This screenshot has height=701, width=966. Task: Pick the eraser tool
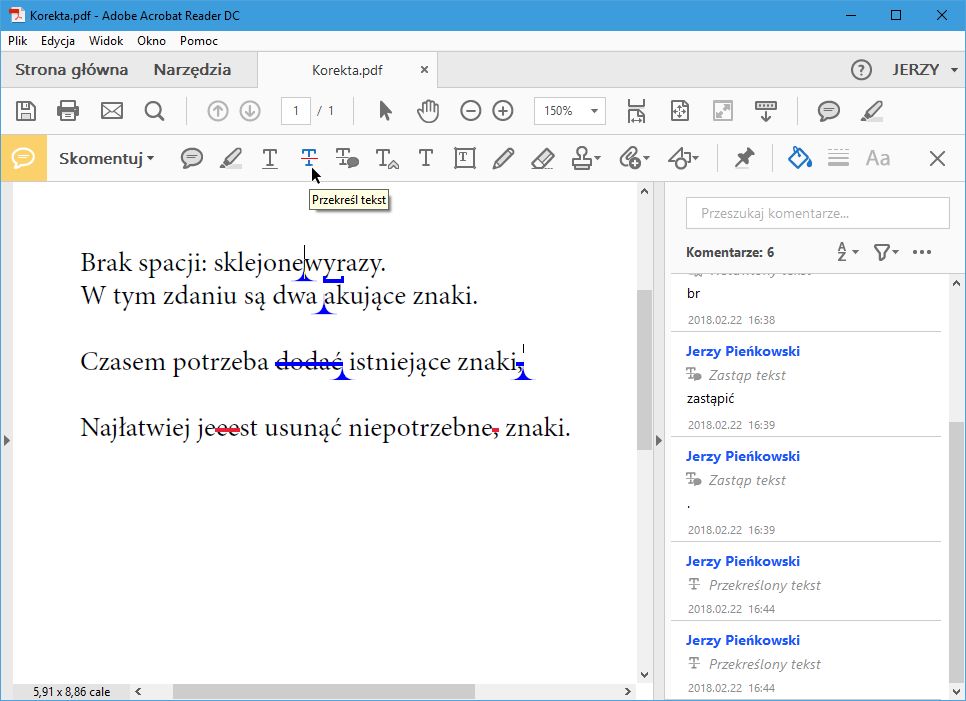pos(541,158)
